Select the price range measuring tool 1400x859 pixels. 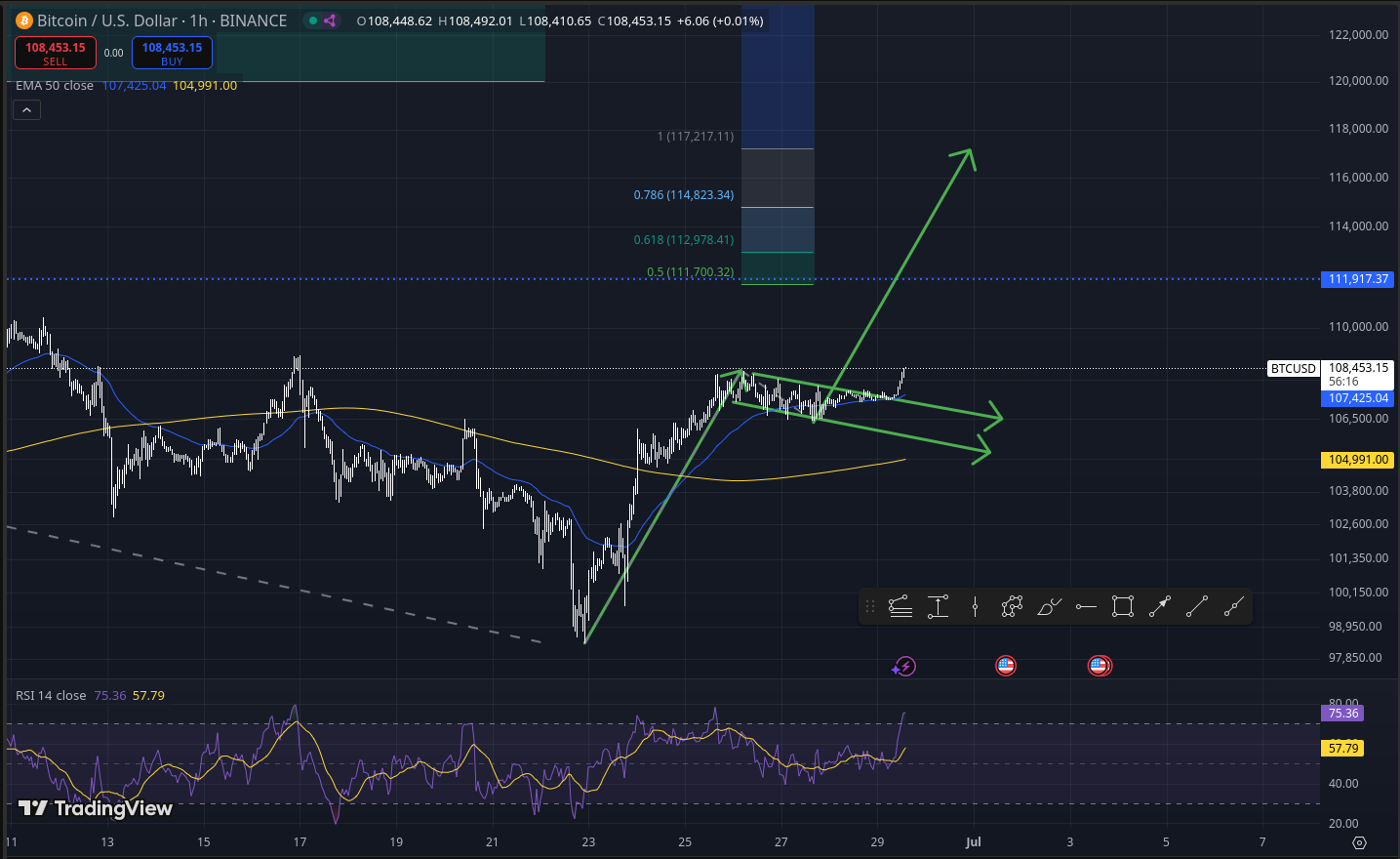(x=938, y=607)
